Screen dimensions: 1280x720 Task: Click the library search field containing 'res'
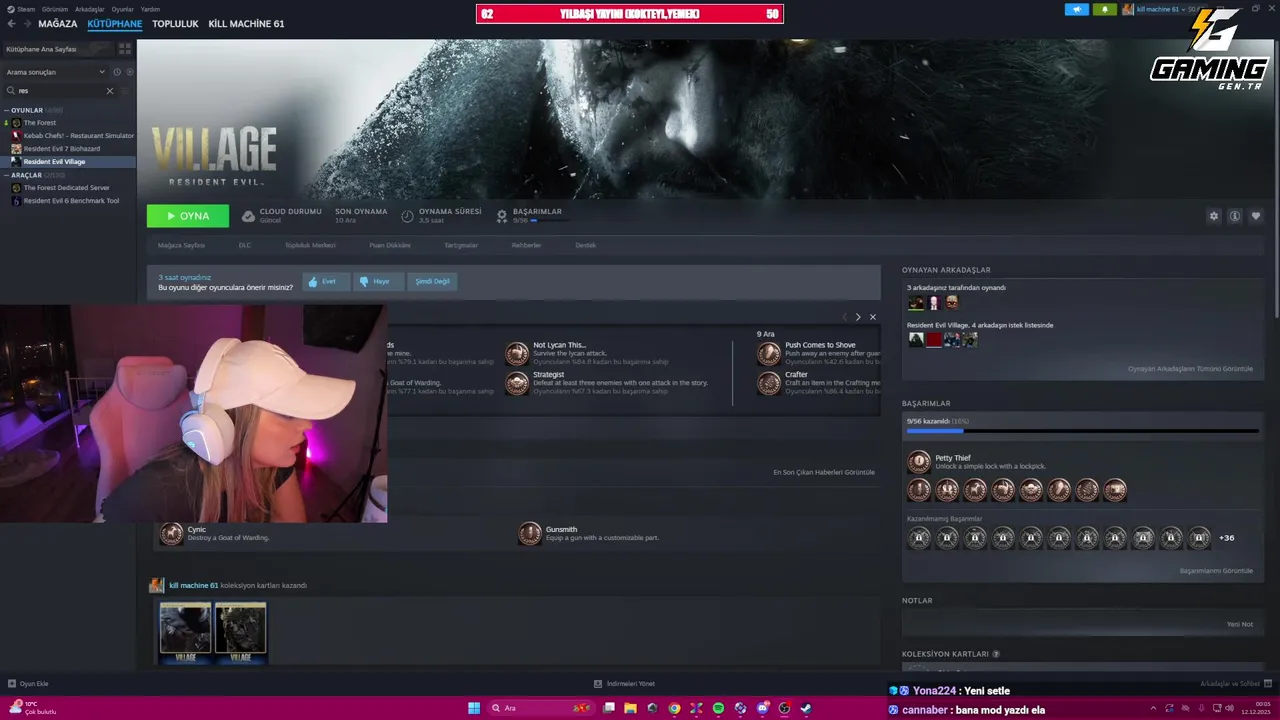pyautogui.click(x=58, y=90)
